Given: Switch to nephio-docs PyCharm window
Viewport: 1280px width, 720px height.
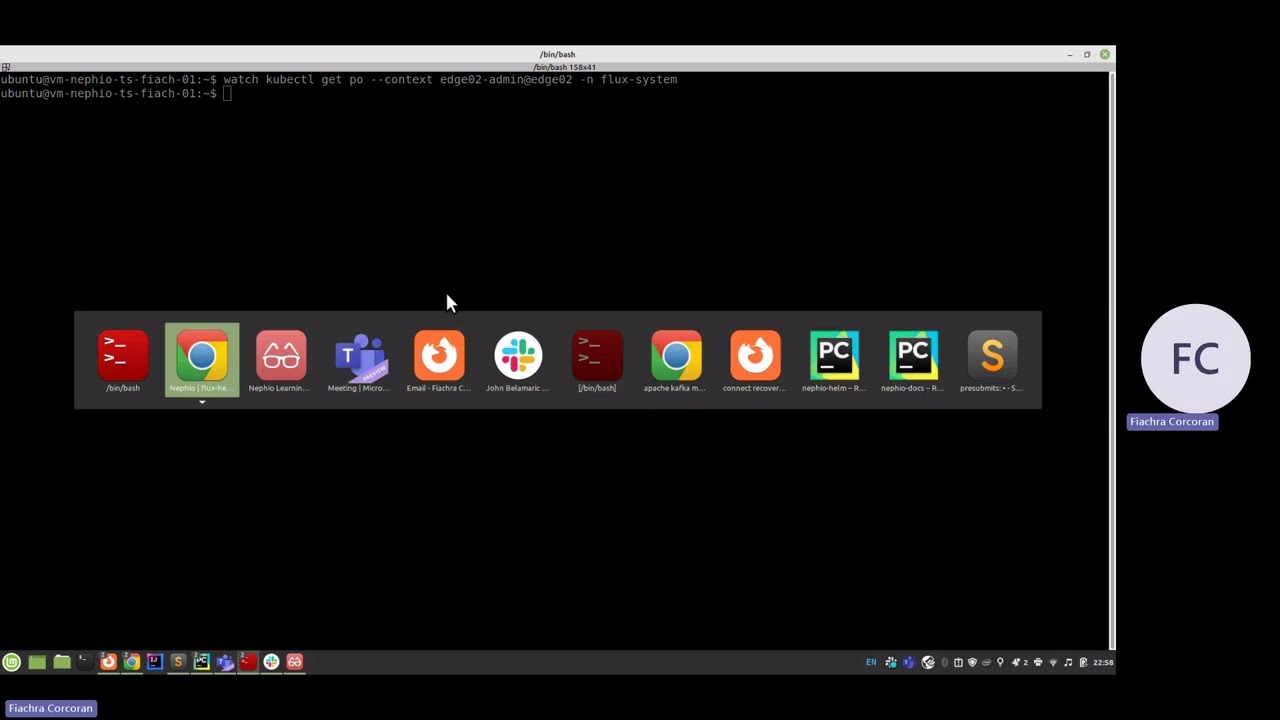Looking at the screenshot, I should (912, 360).
